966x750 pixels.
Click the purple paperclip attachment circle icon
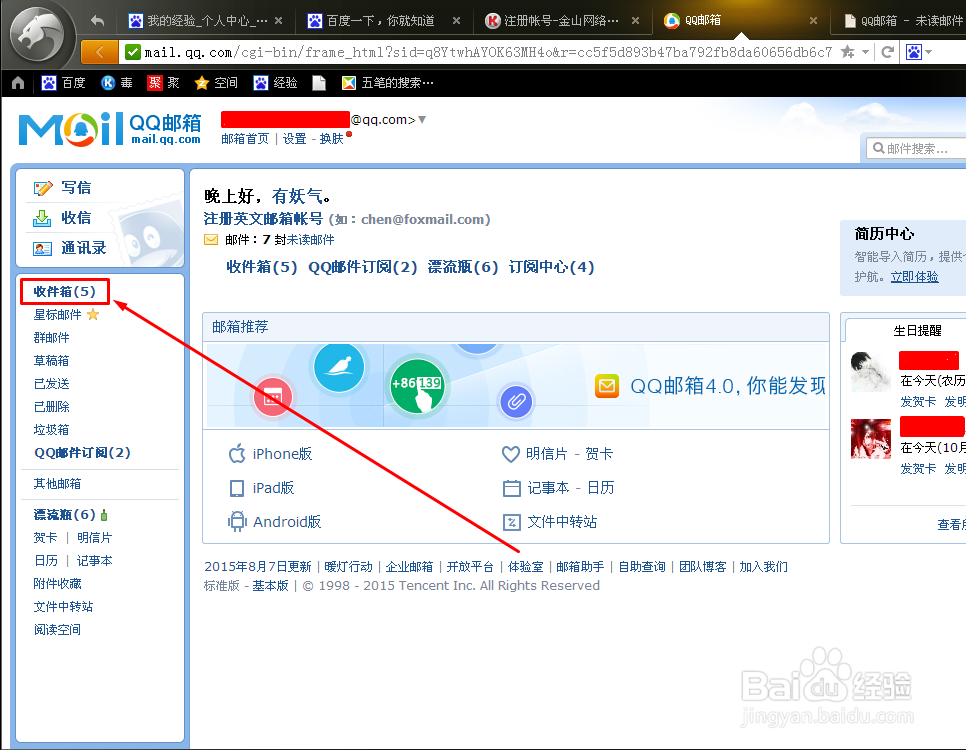pos(516,402)
